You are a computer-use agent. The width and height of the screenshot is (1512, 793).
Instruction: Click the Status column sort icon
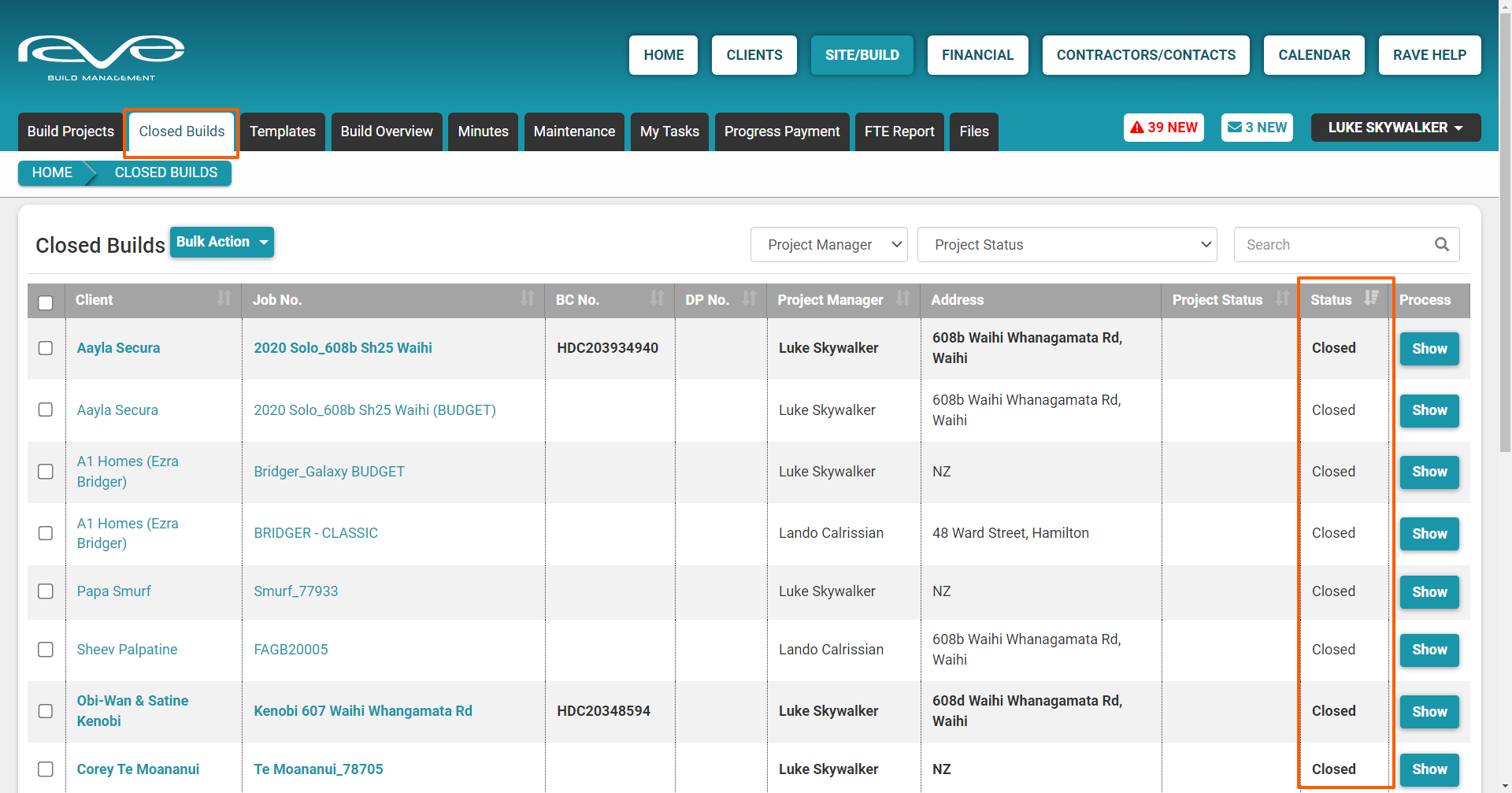pyautogui.click(x=1371, y=298)
